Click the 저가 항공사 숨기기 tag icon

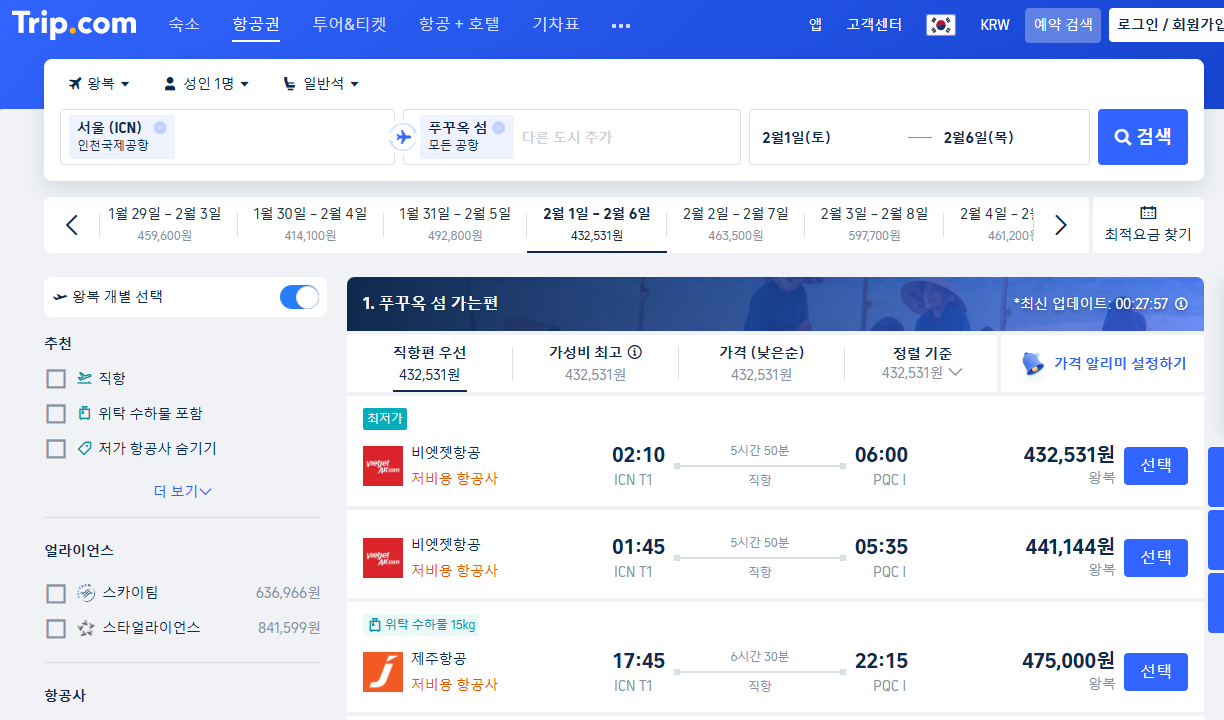[x=85, y=448]
